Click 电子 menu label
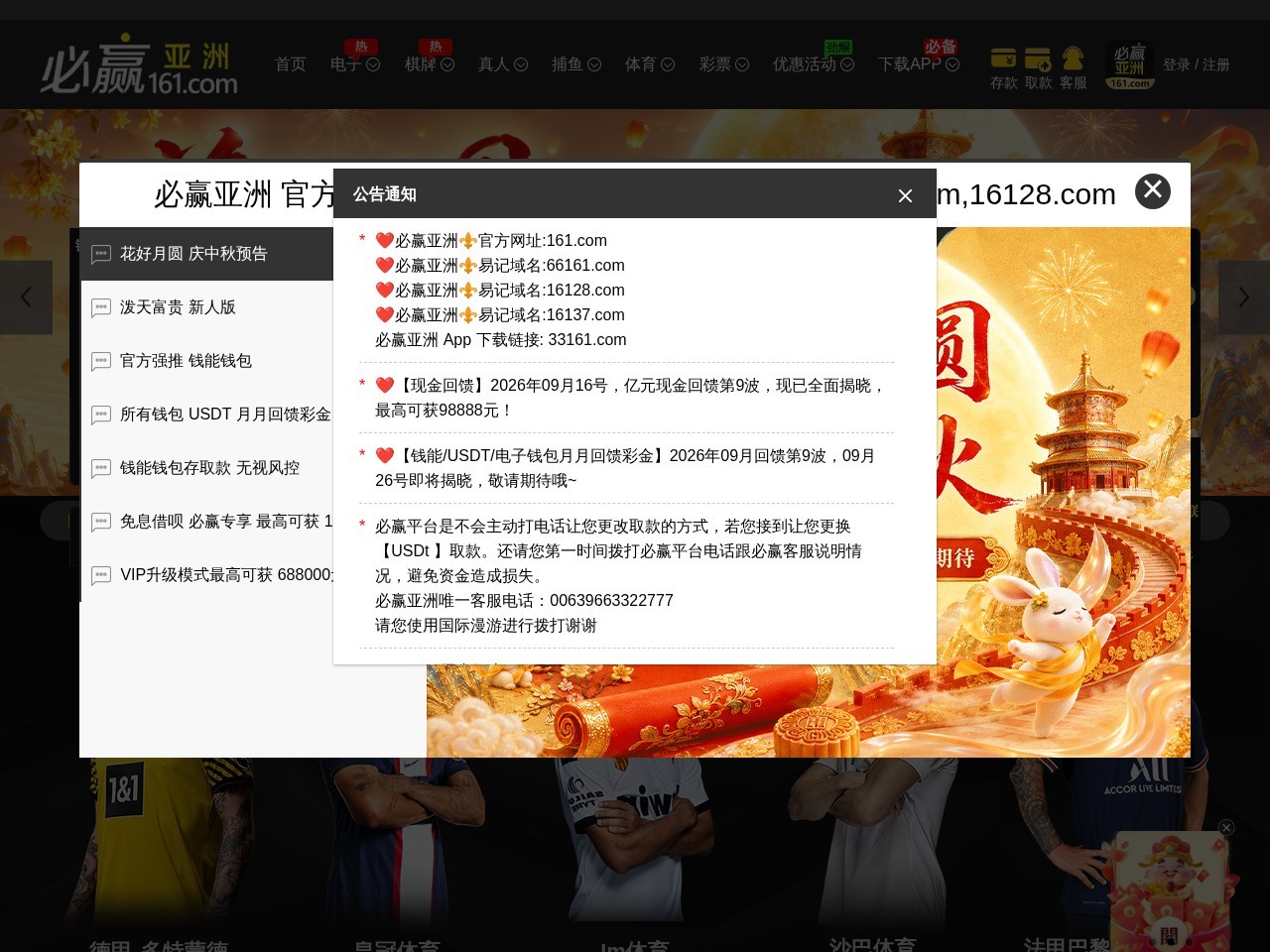Image resolution: width=1270 pixels, height=952 pixels. click(346, 64)
